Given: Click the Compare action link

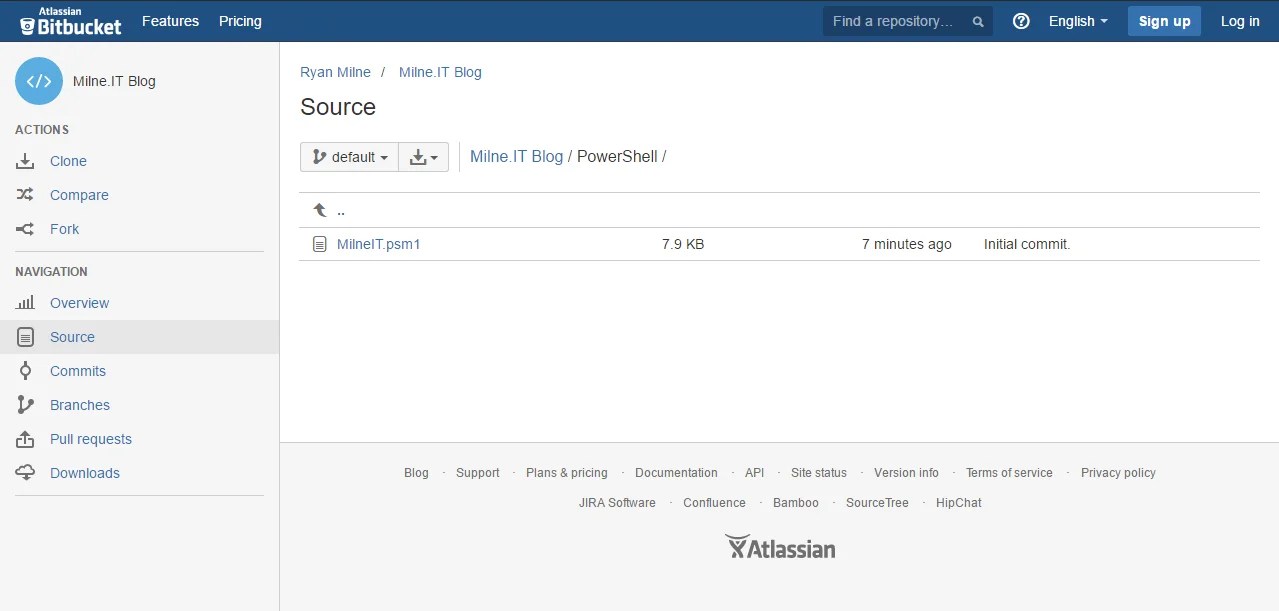Looking at the screenshot, I should click(79, 195).
